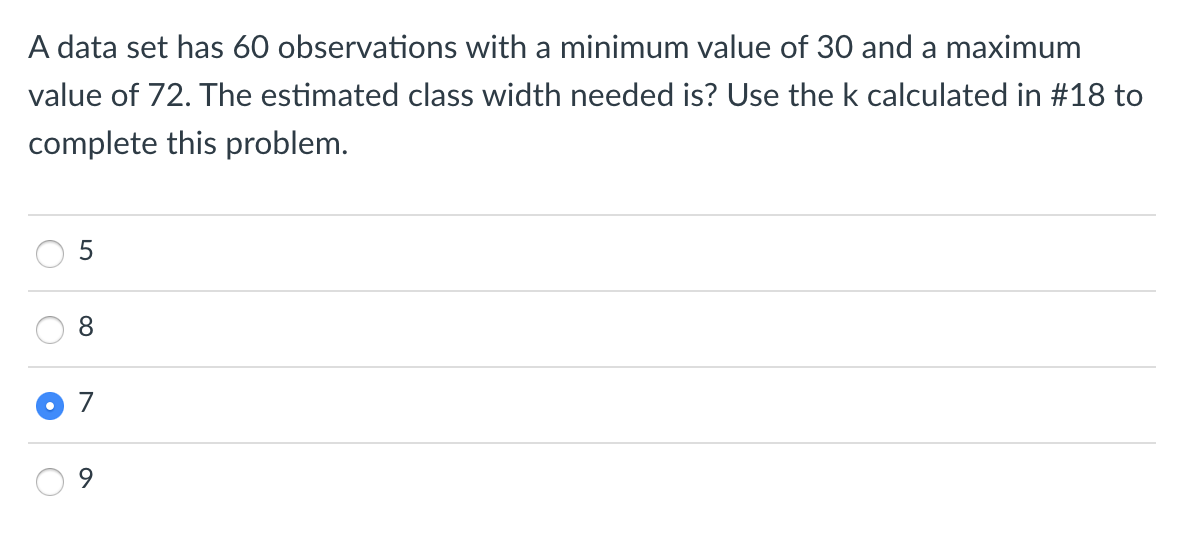Click the word "observations" in the question
Viewport: 1192px width, 556px height.
coord(367,48)
